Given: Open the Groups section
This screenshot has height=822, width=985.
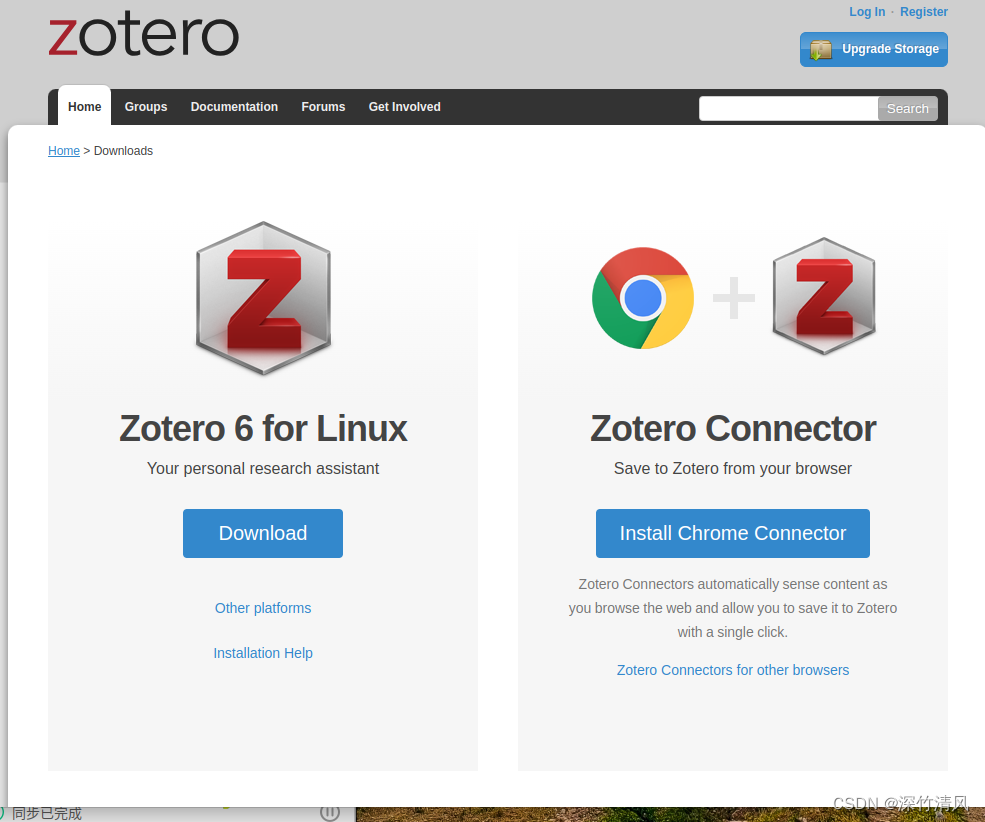Looking at the screenshot, I should point(146,106).
